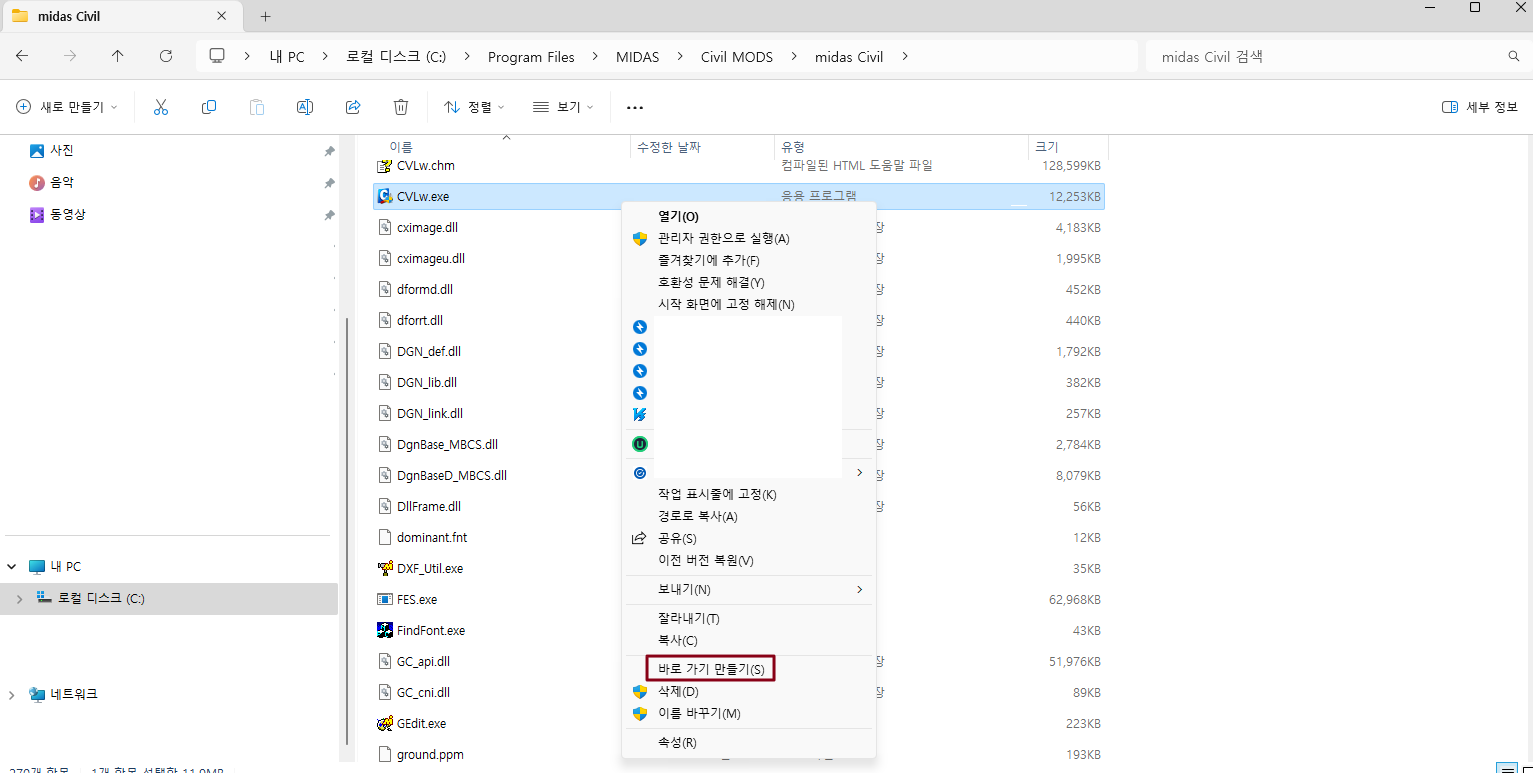This screenshot has width=1533, height=773.
Task: Click the FES.exe file icon
Action: click(385, 599)
